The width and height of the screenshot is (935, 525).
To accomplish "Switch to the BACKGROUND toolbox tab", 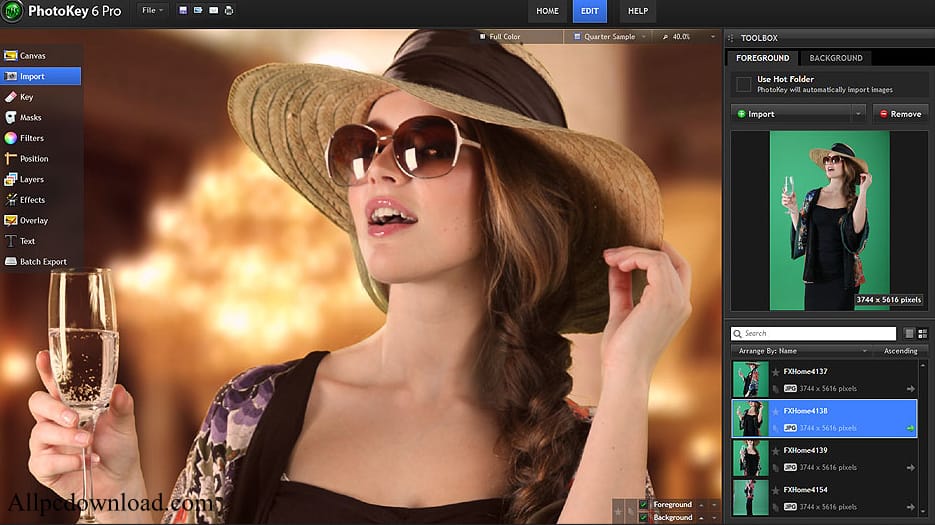I will coord(835,58).
